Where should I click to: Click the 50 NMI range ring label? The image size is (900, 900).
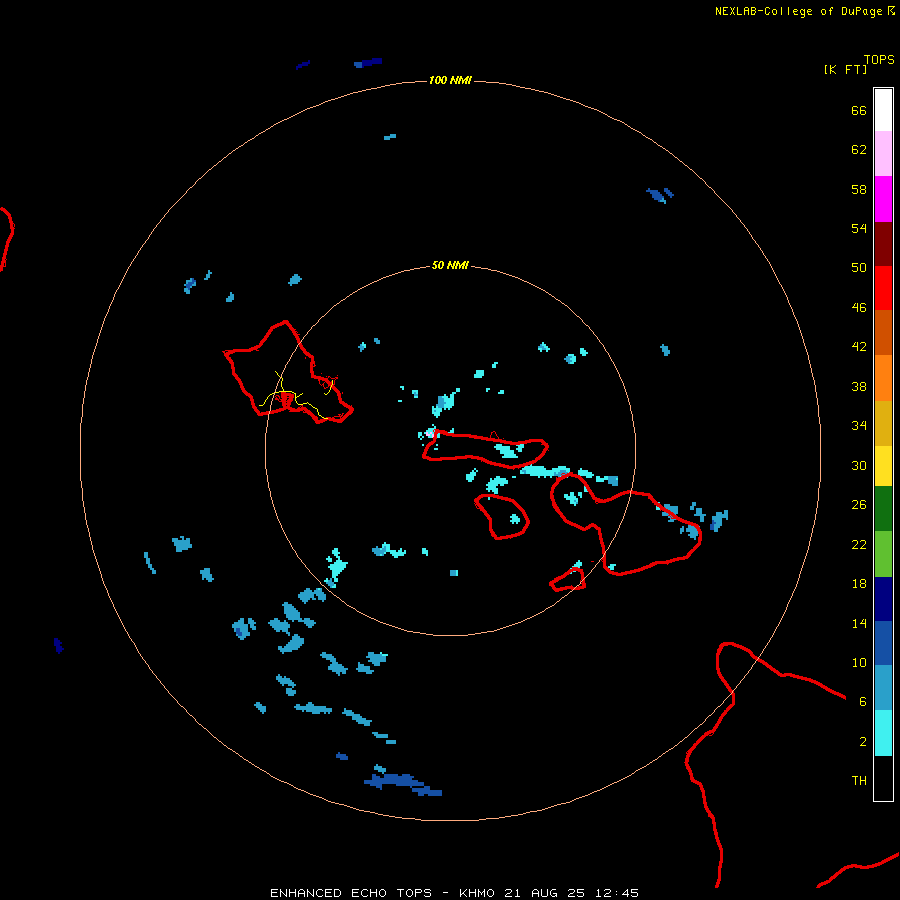click(450, 265)
